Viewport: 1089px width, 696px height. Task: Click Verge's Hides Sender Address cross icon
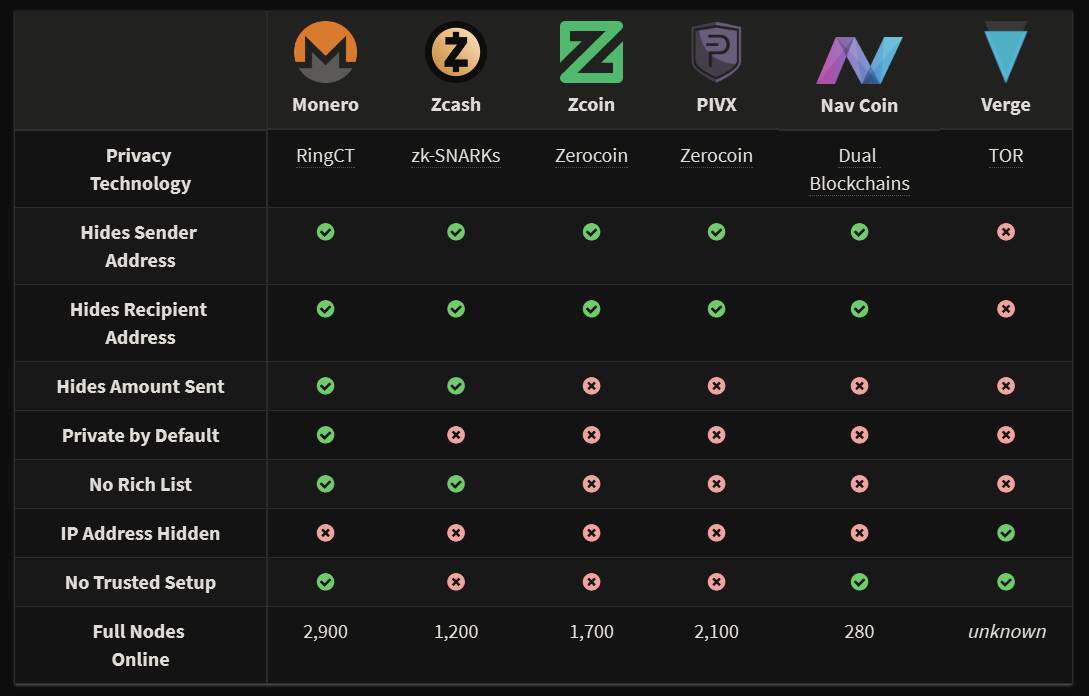pyautogui.click(x=1006, y=232)
